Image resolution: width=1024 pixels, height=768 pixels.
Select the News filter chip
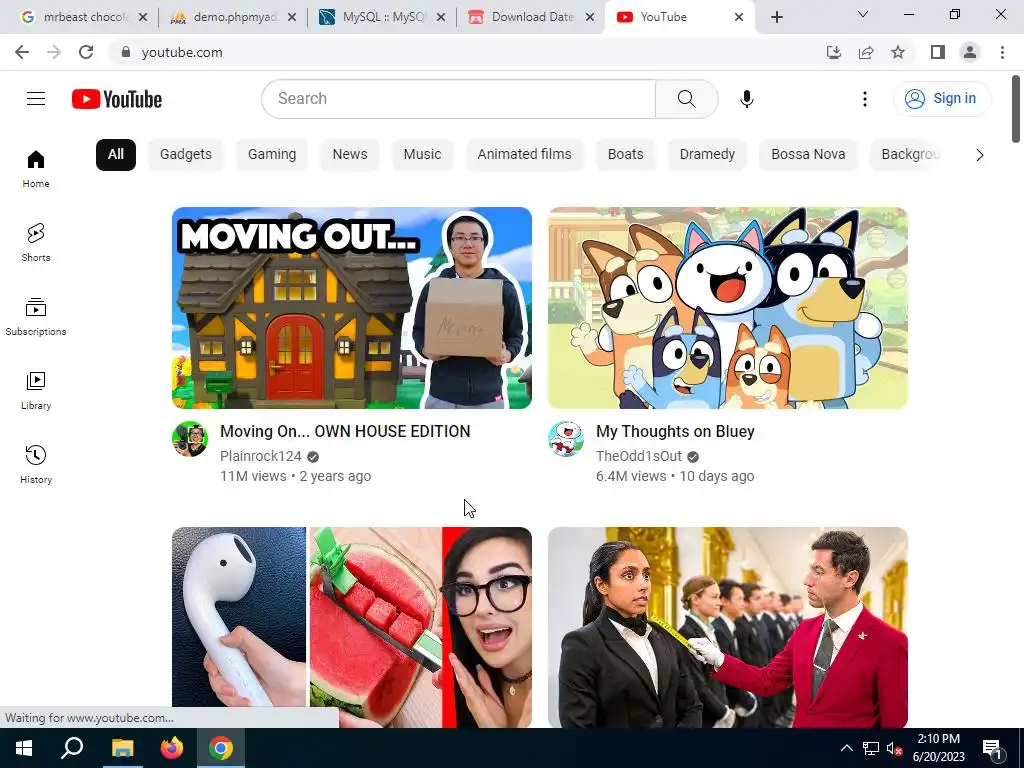click(349, 155)
